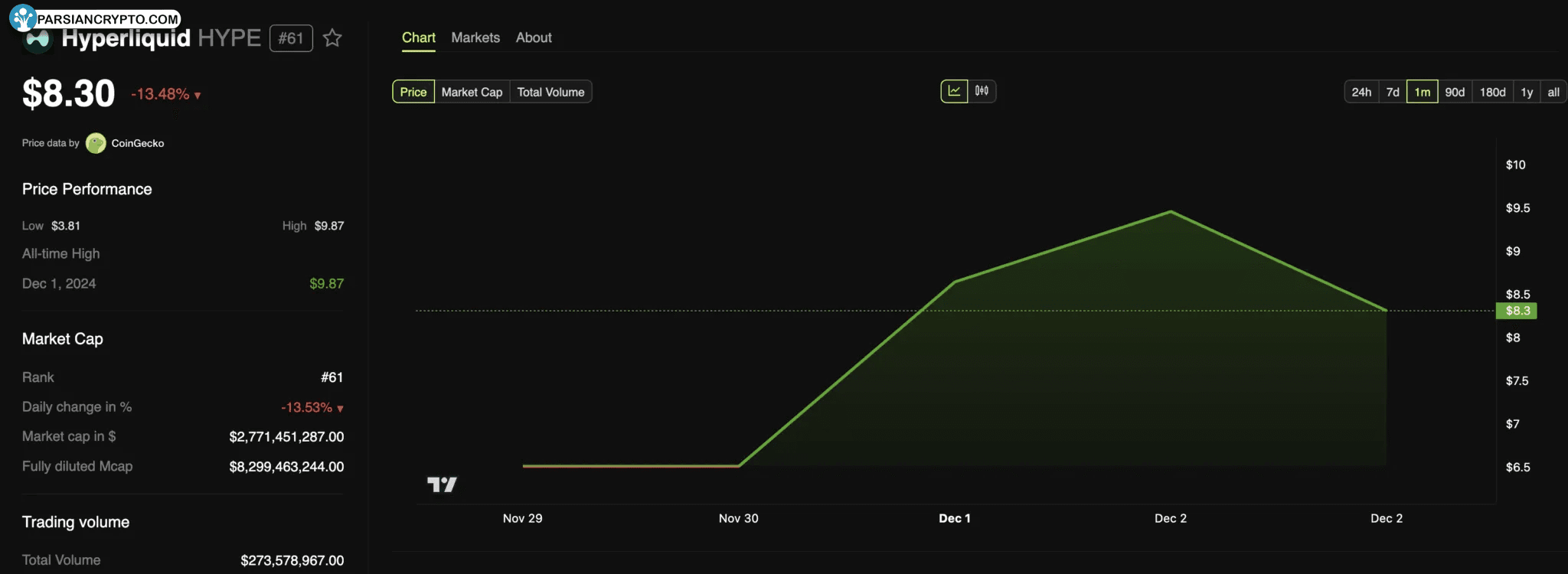Image resolution: width=1568 pixels, height=574 pixels.
Task: Click the Low $3.81 value
Action: point(66,226)
